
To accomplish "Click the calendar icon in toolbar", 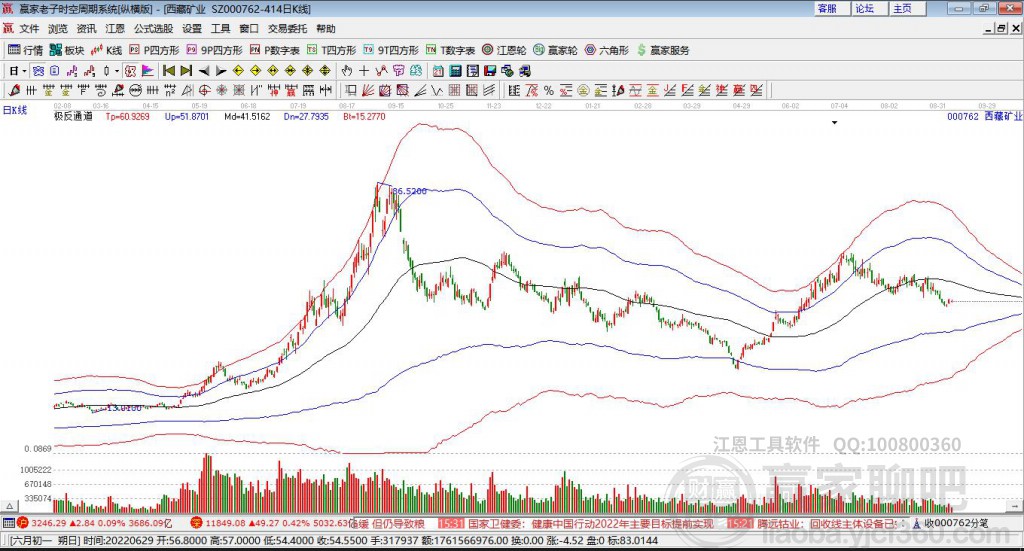I will click(438, 71).
